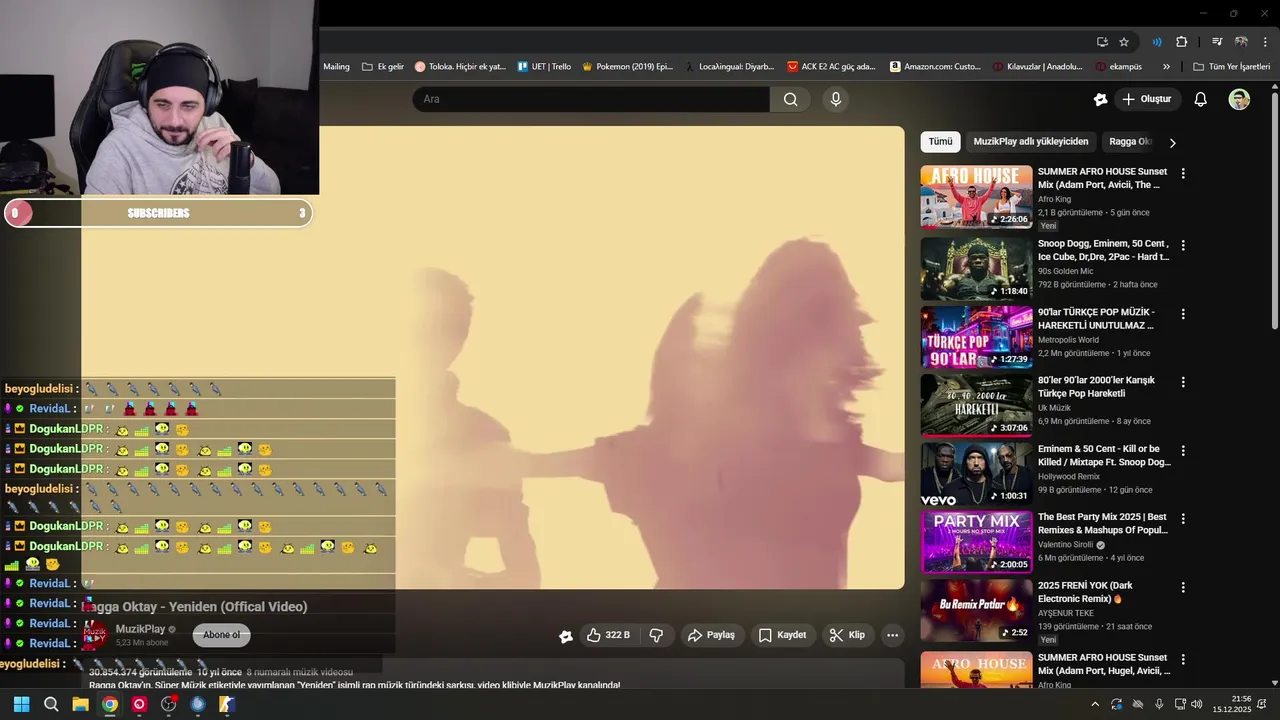Open Windows taskbar search

51,704
